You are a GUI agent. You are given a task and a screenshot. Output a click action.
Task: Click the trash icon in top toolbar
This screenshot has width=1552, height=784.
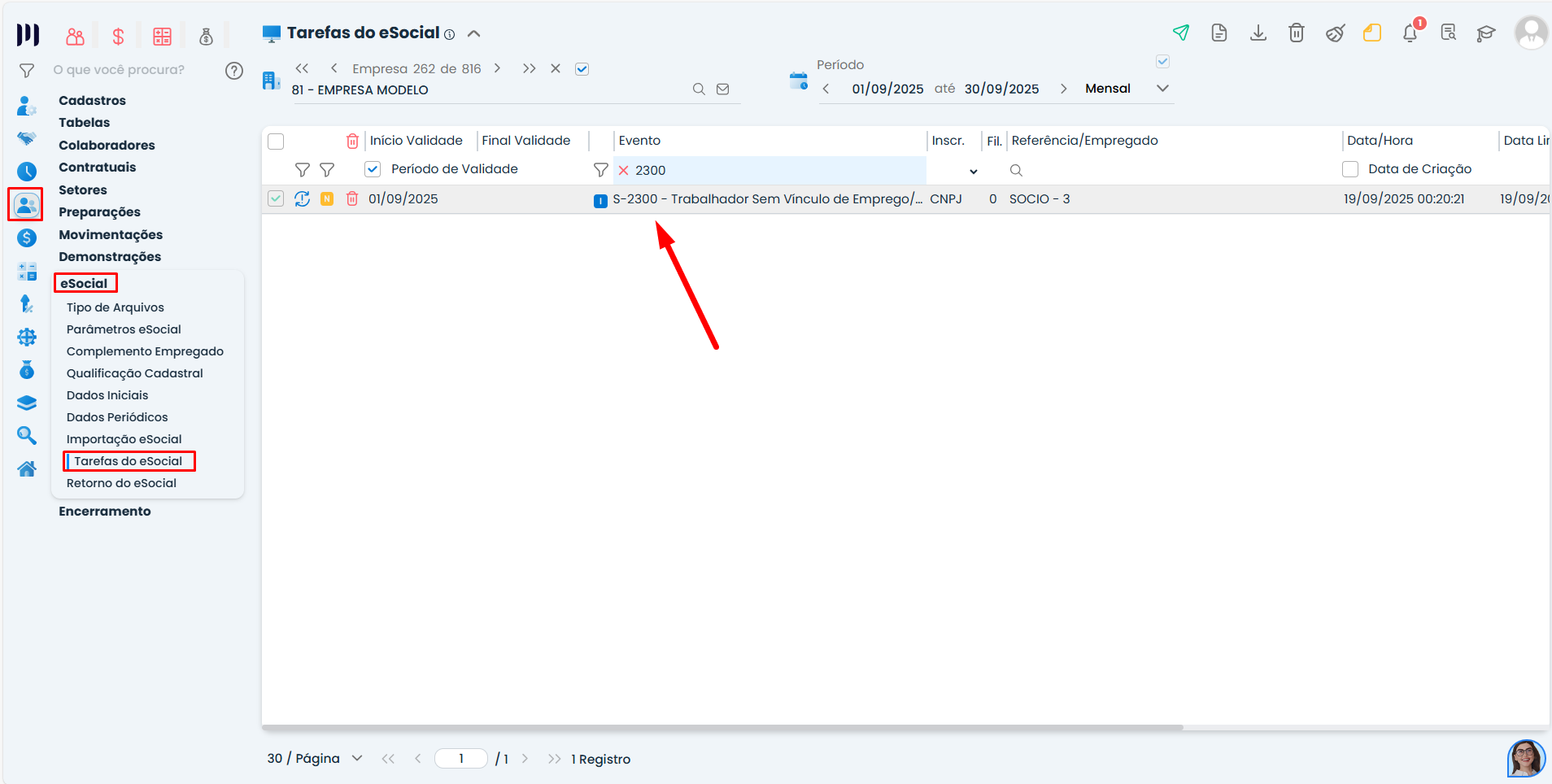pos(1297,33)
